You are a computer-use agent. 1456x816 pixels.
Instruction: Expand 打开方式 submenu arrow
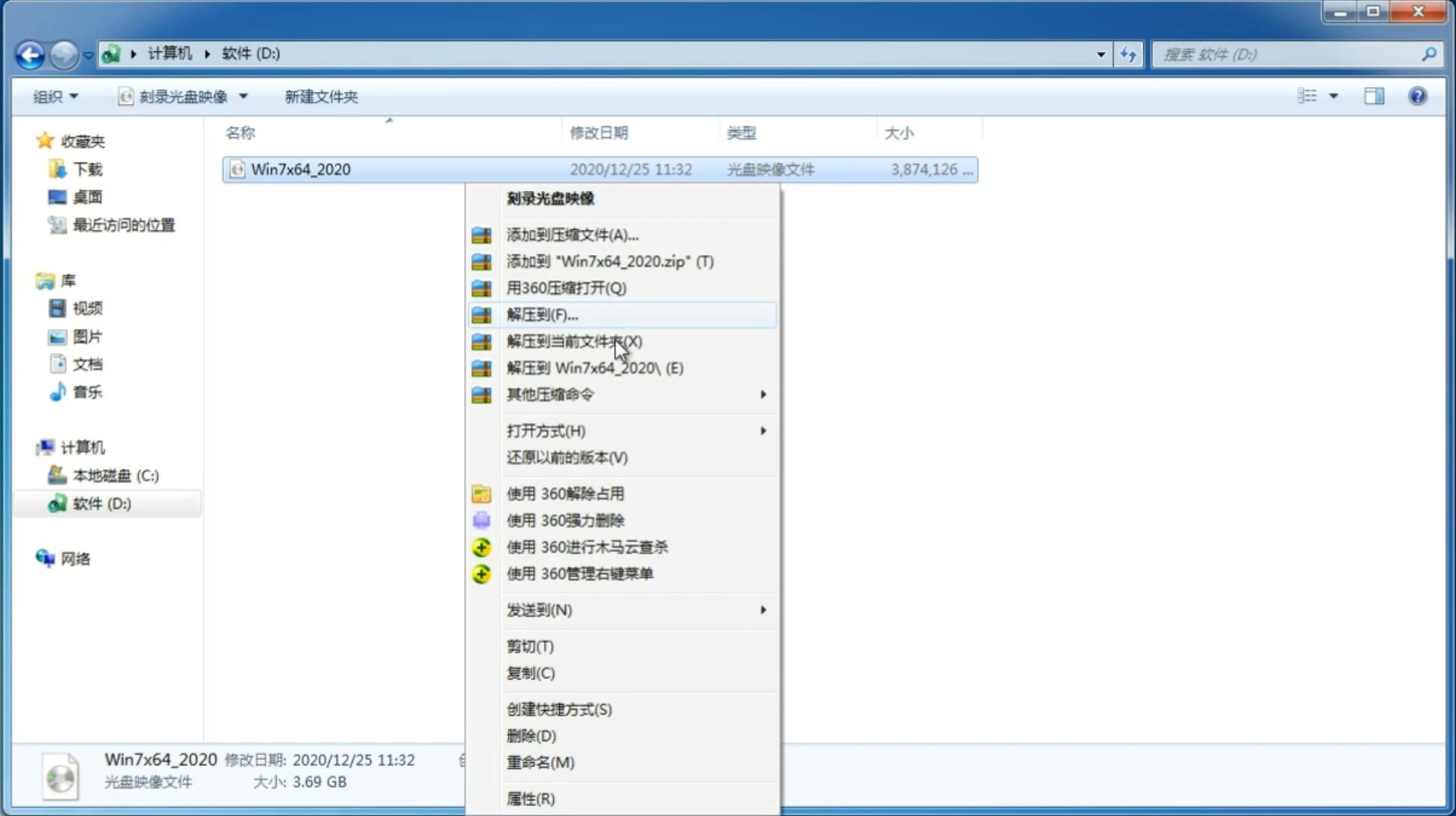click(763, 430)
